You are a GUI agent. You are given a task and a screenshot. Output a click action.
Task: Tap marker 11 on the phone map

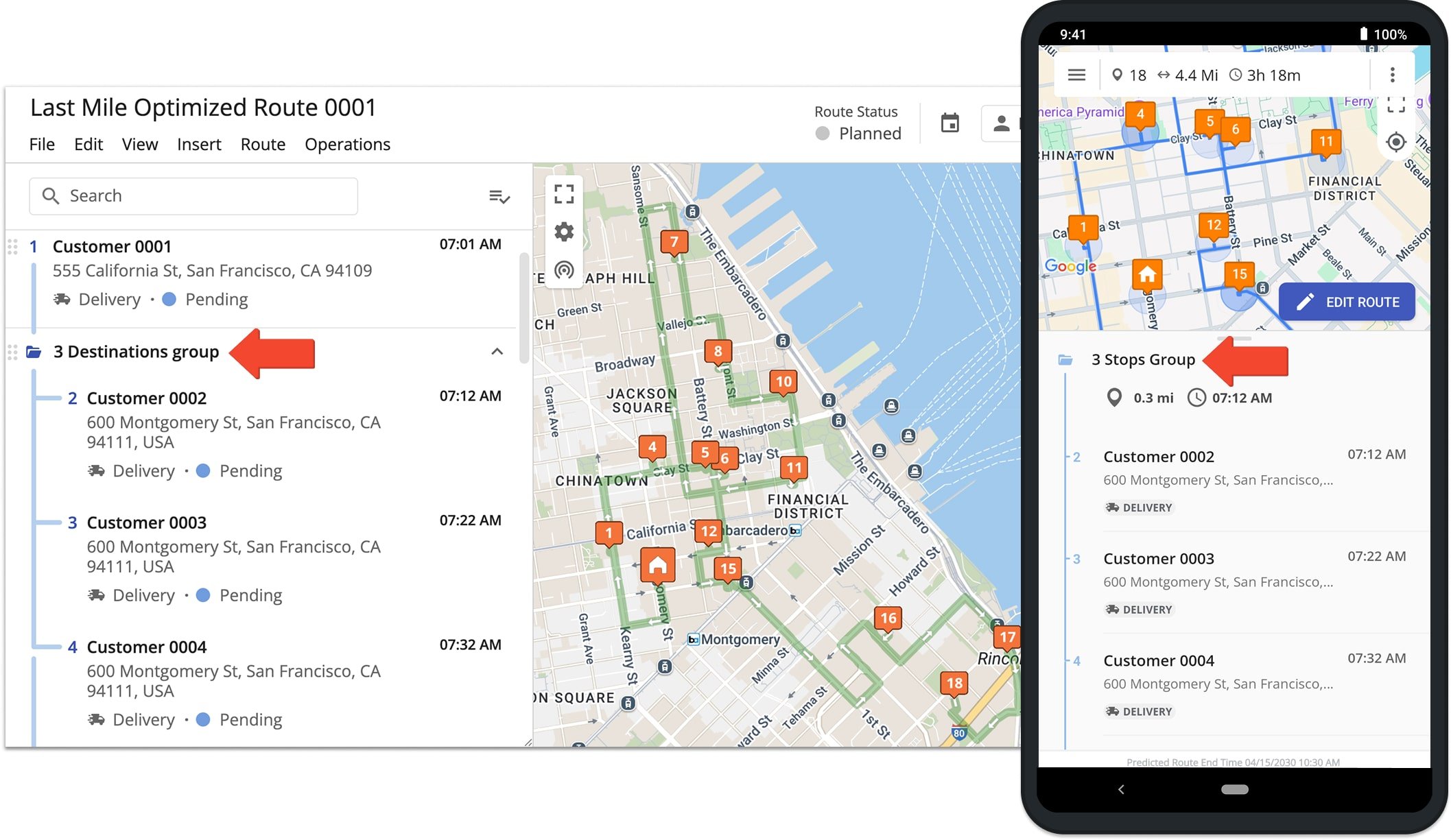(x=1325, y=143)
